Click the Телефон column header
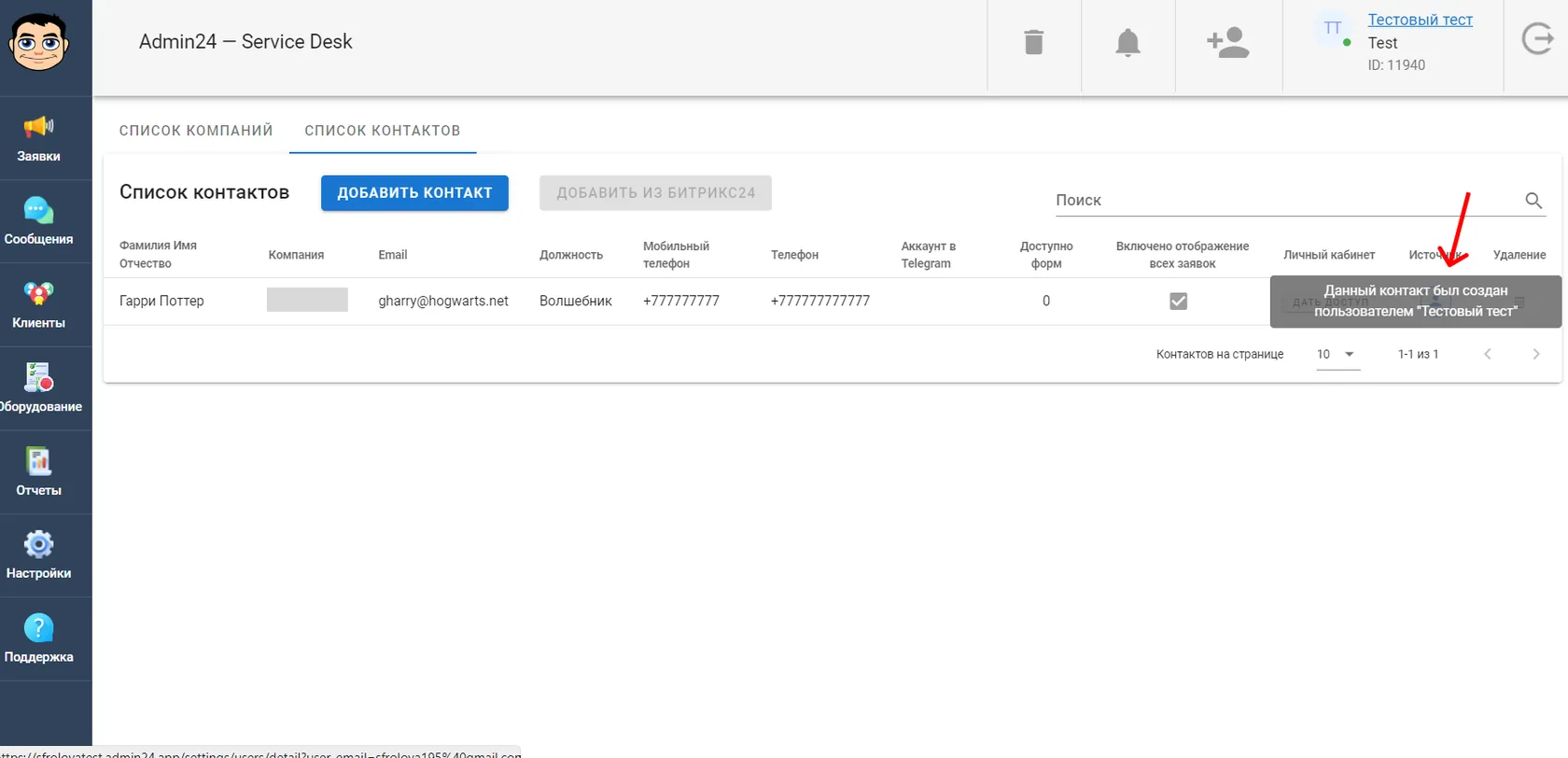The height and width of the screenshot is (758, 1568). (794, 255)
